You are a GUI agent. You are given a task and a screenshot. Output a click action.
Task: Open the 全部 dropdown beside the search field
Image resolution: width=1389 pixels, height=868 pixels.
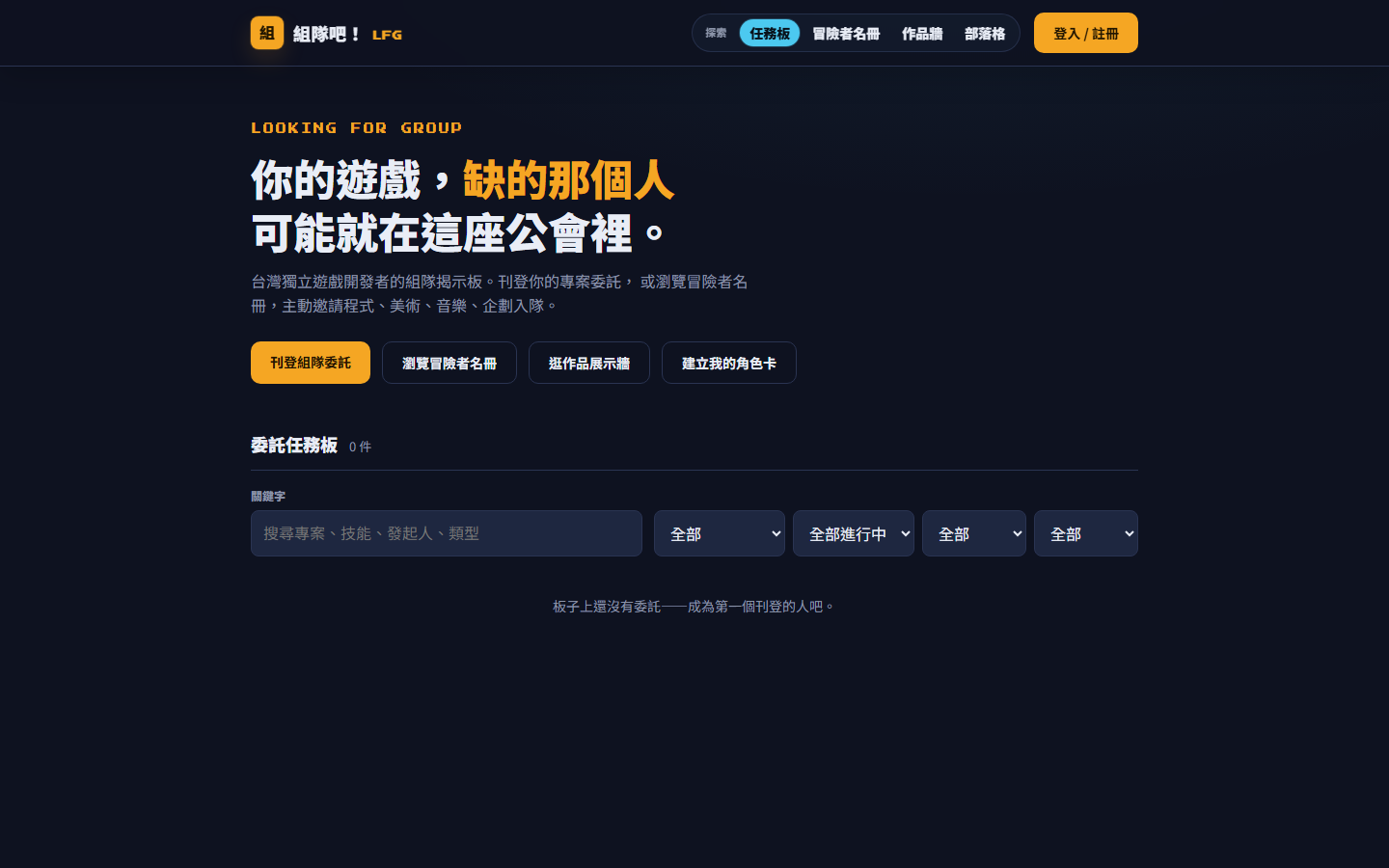pos(720,533)
